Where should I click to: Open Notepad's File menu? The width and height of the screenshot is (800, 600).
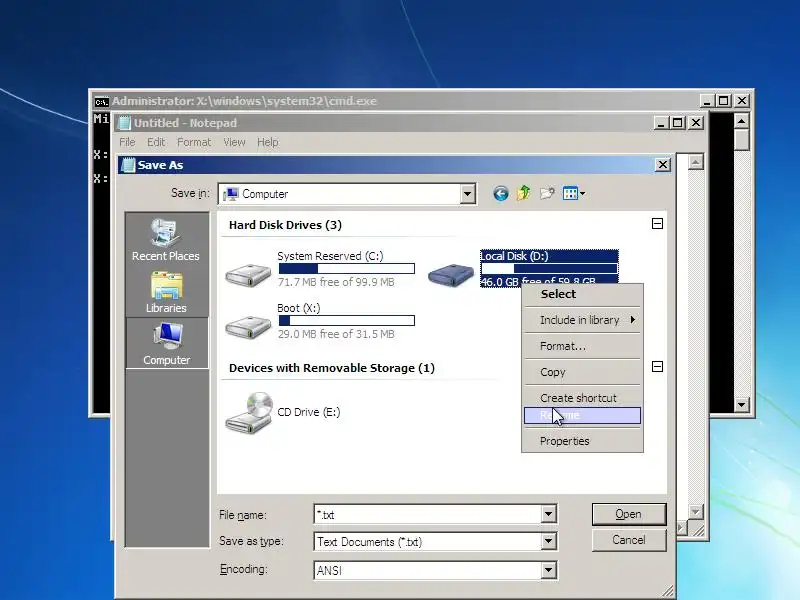pos(127,142)
